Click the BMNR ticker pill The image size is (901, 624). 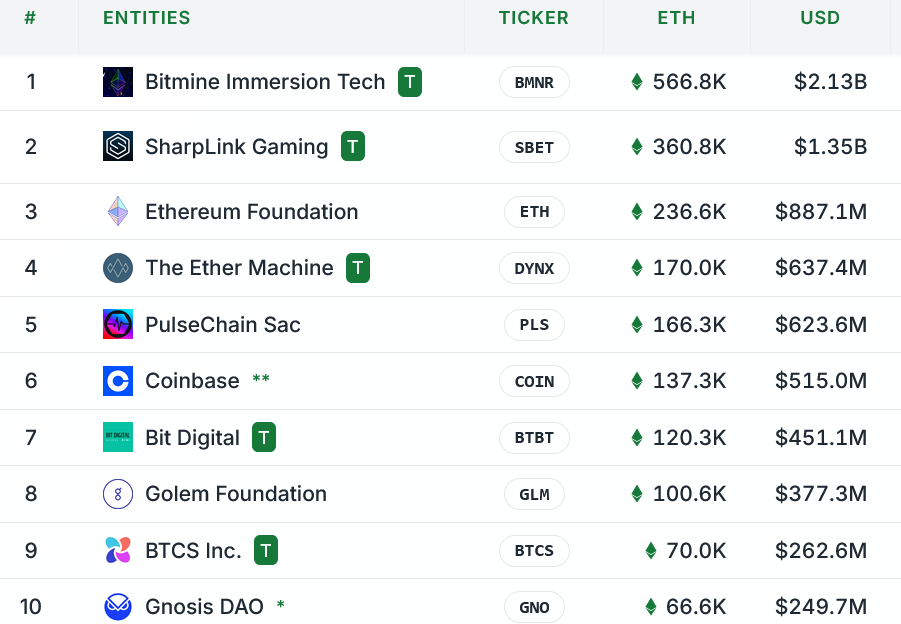pyautogui.click(x=534, y=82)
